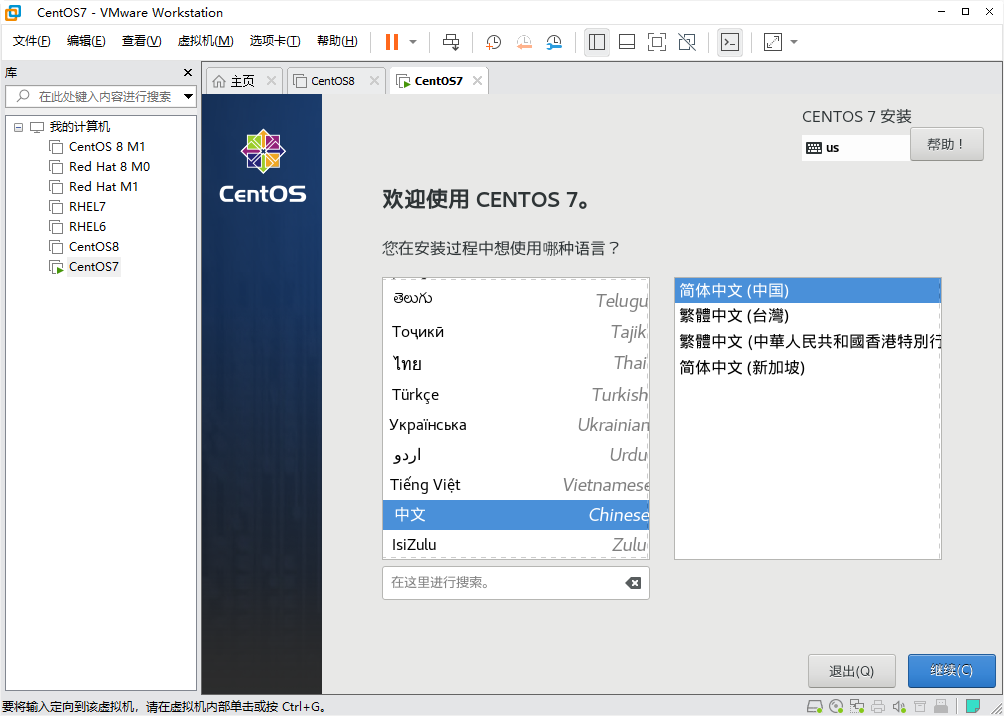The image size is (1004, 716).
Task: Open the snapshot manager
Action: pyautogui.click(x=554, y=42)
